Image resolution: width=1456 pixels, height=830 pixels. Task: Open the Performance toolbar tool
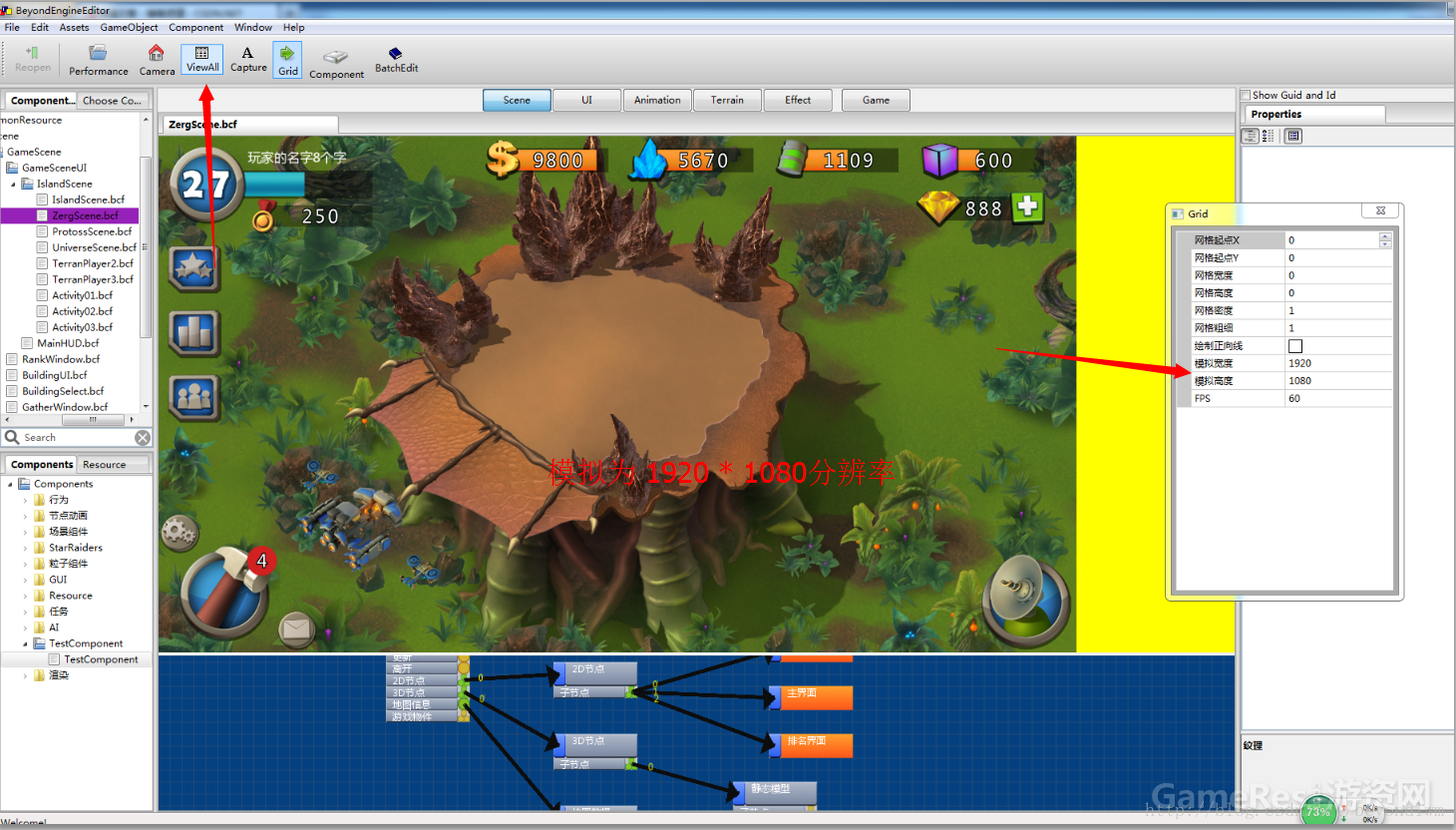[98, 60]
